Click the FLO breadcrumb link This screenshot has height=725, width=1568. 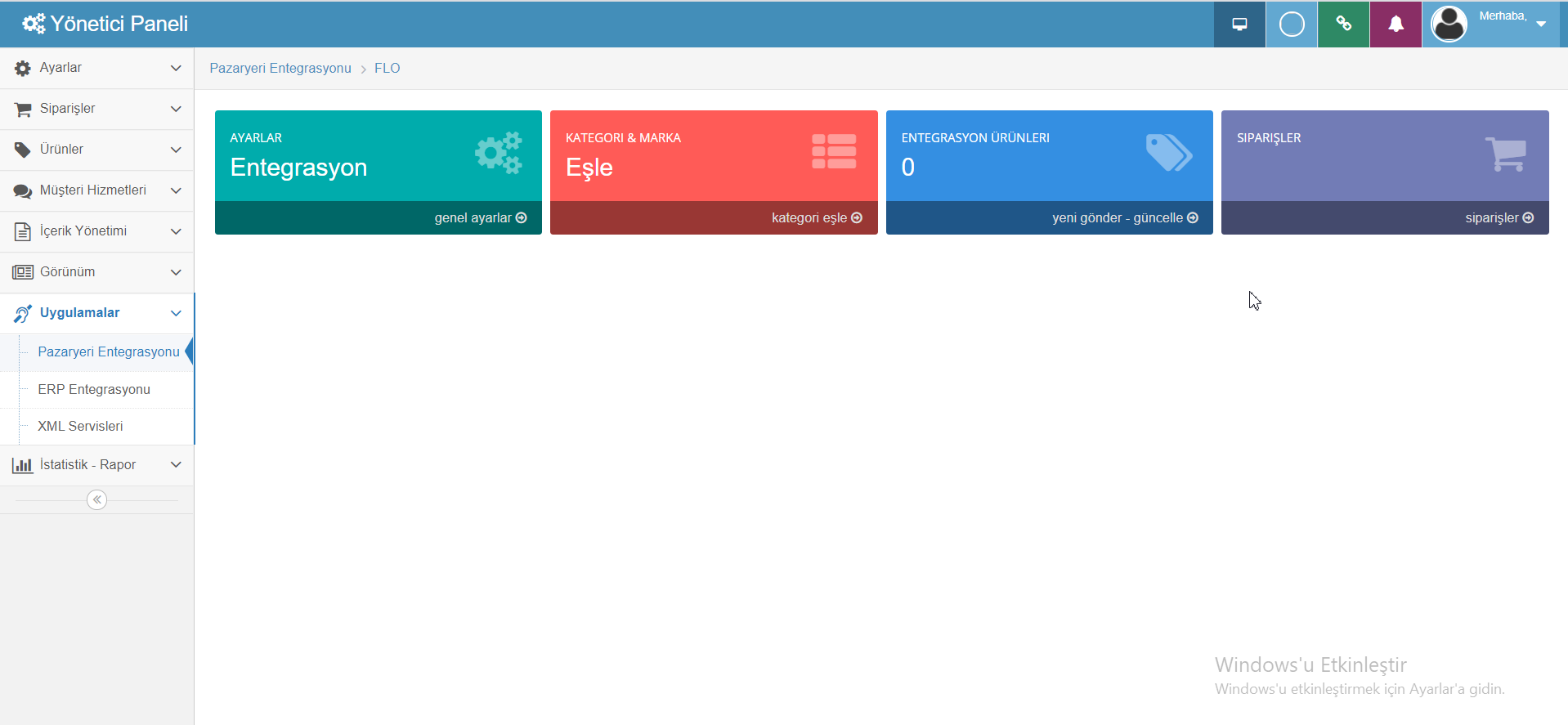(388, 68)
